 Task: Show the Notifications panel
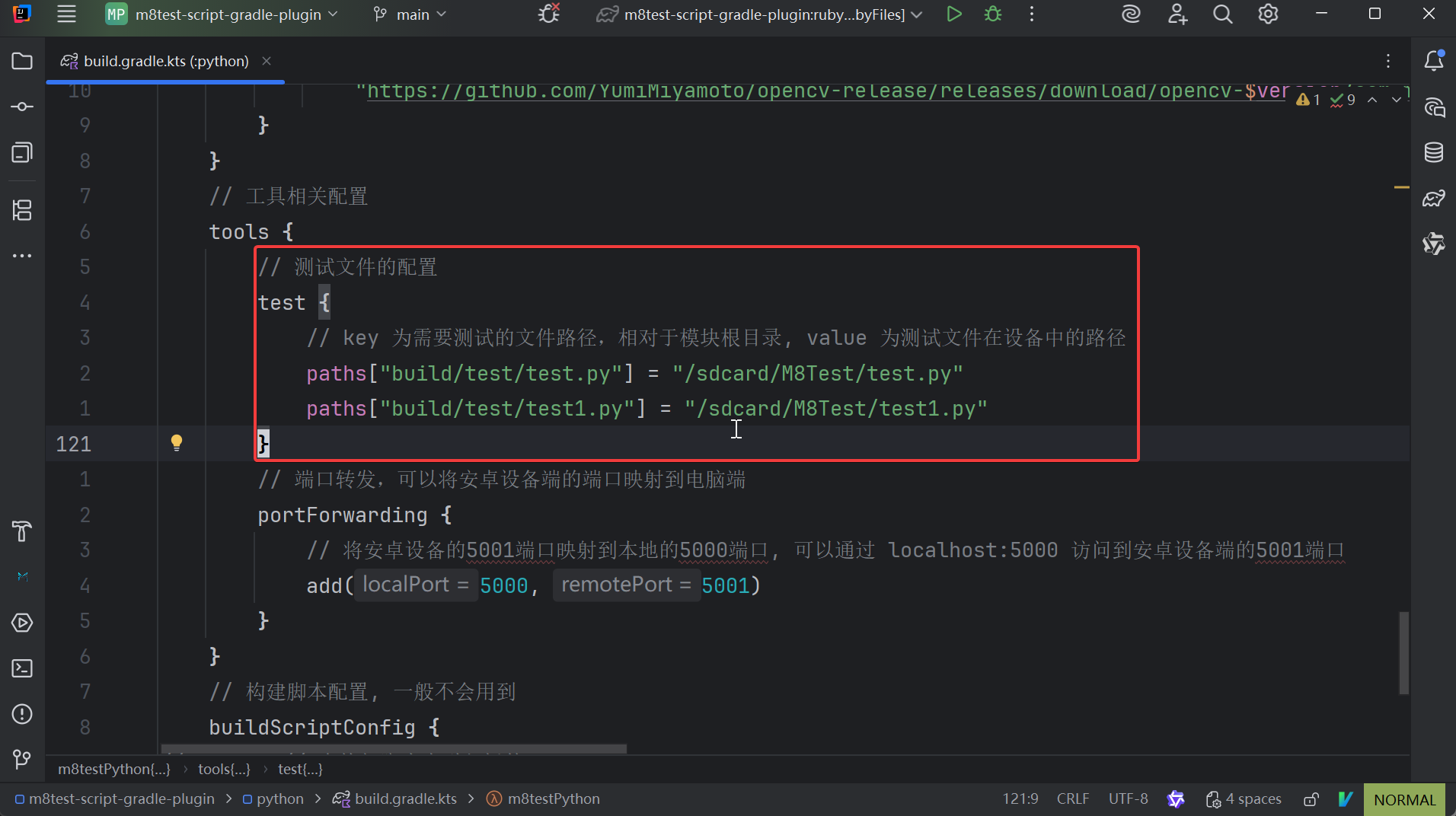click(1434, 61)
